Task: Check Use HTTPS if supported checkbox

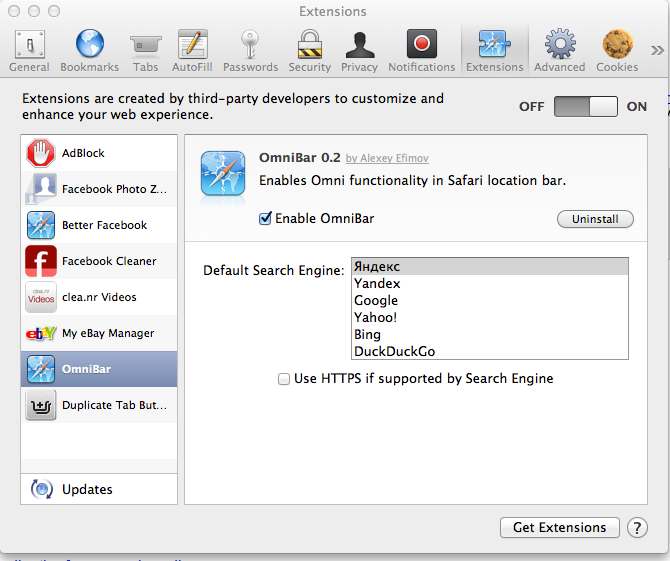Action: 284,379
